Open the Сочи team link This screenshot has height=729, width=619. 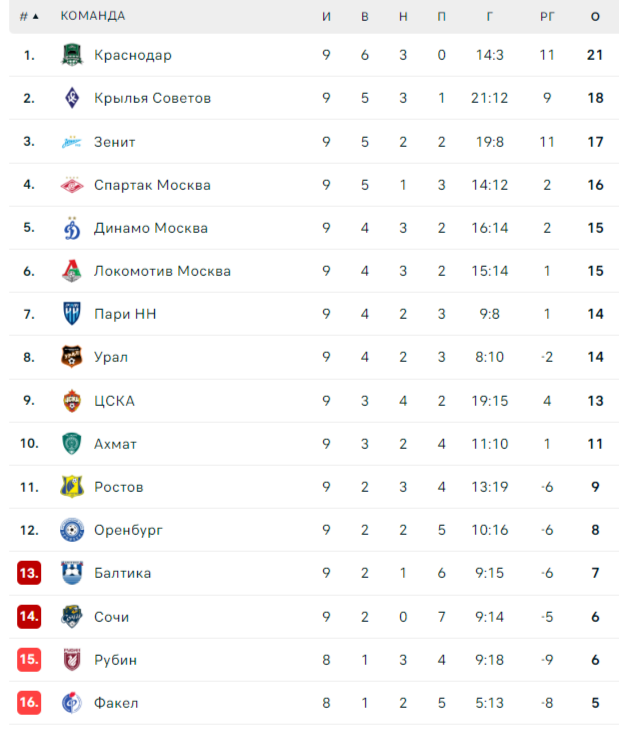pyautogui.click(x=112, y=617)
